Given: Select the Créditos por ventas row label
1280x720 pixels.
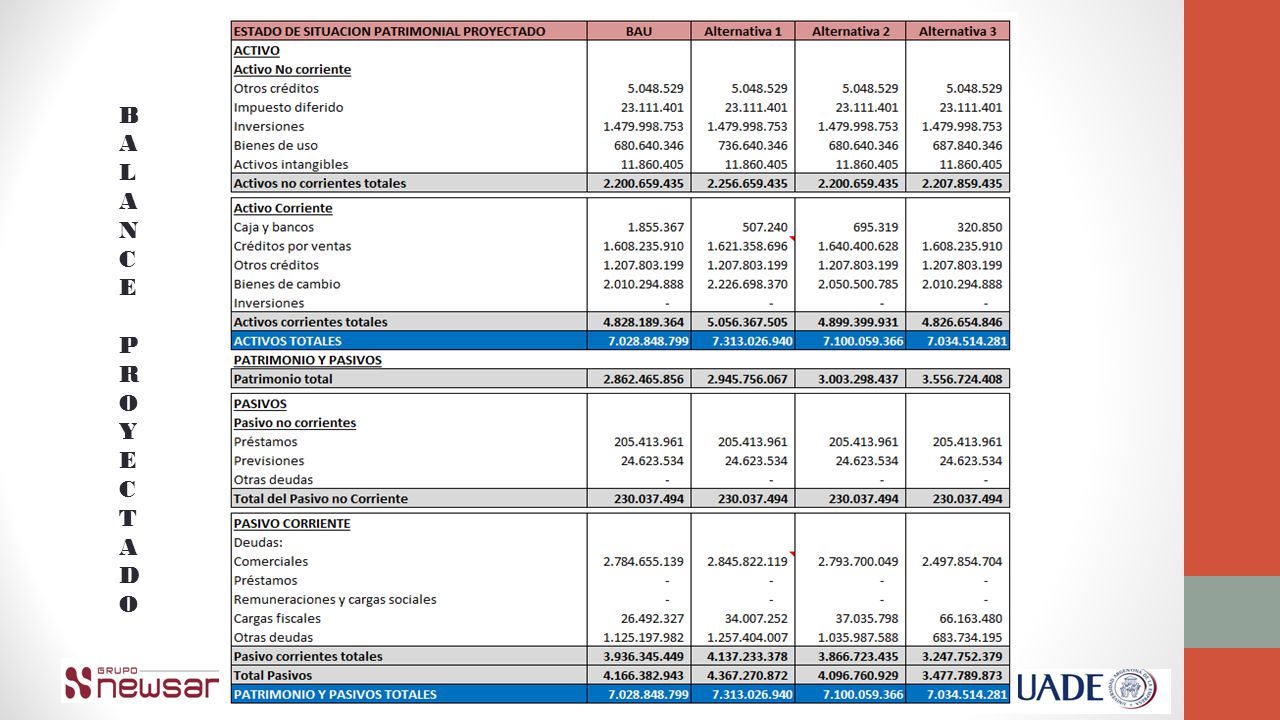Looking at the screenshot, I should pos(292,247).
